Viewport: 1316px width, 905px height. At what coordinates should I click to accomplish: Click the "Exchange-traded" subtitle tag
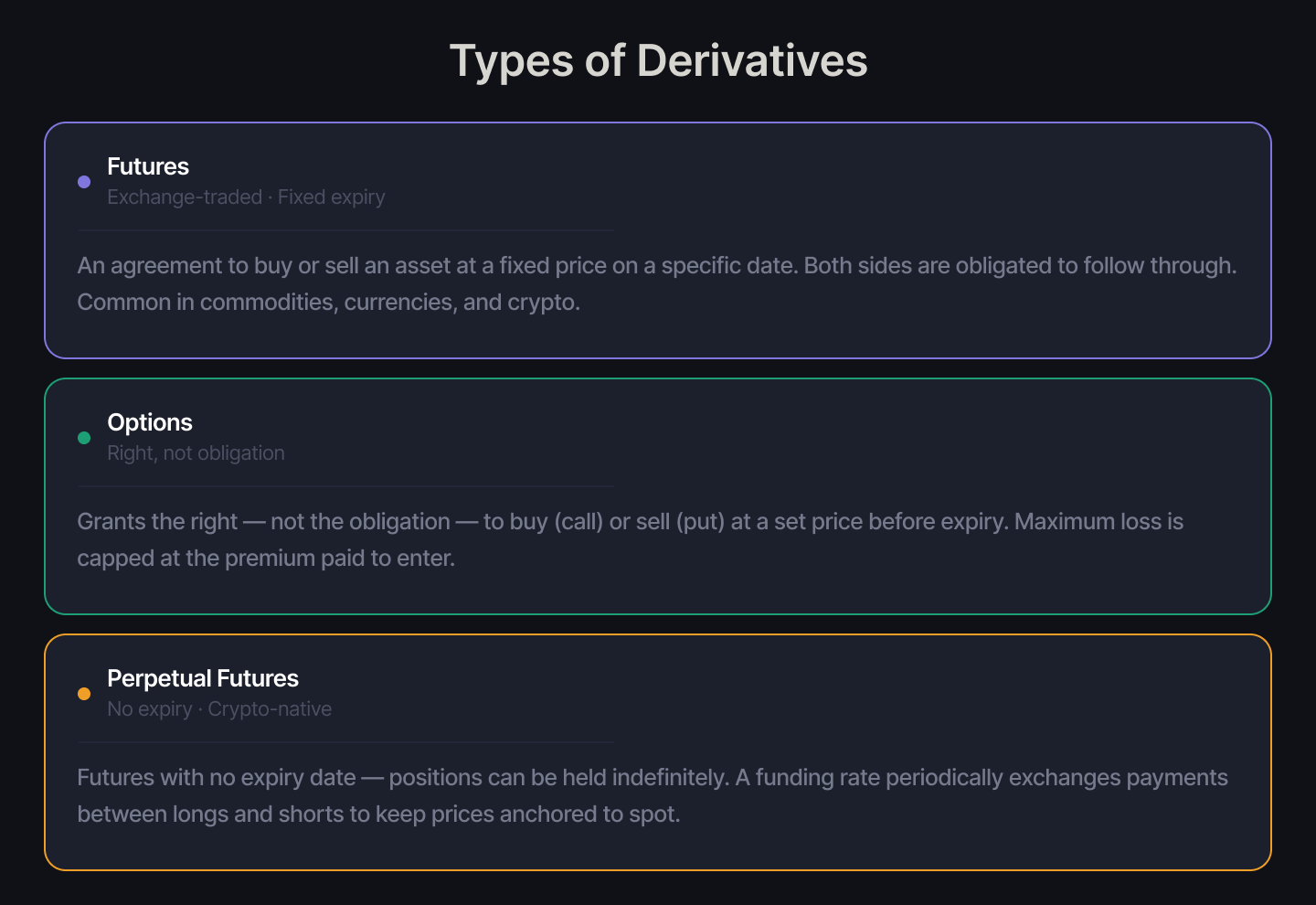coord(185,197)
